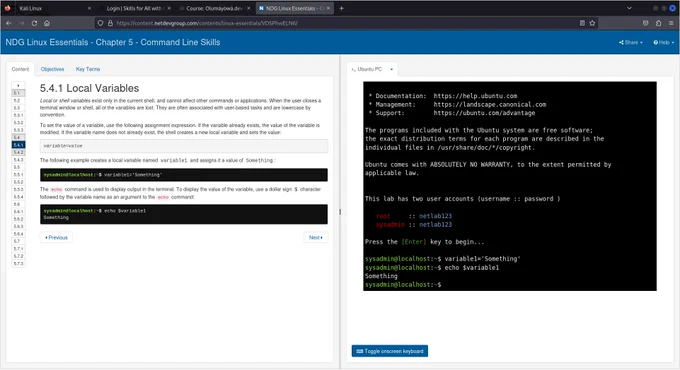The width and height of the screenshot is (680, 370).
Task: Expand the Ubuntu PC tab dropdown arrow
Action: point(392,69)
